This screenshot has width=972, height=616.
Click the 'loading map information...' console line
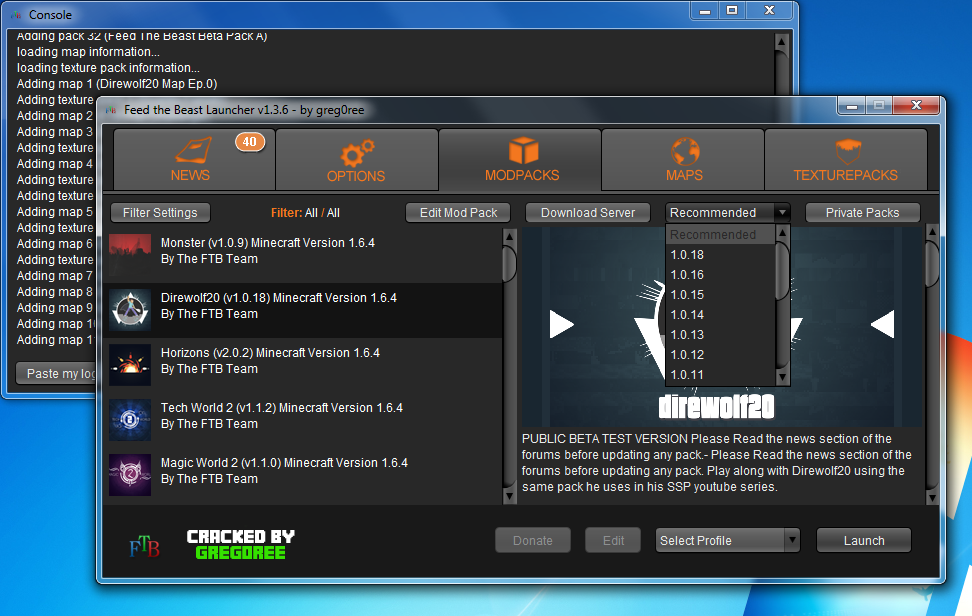coord(88,52)
